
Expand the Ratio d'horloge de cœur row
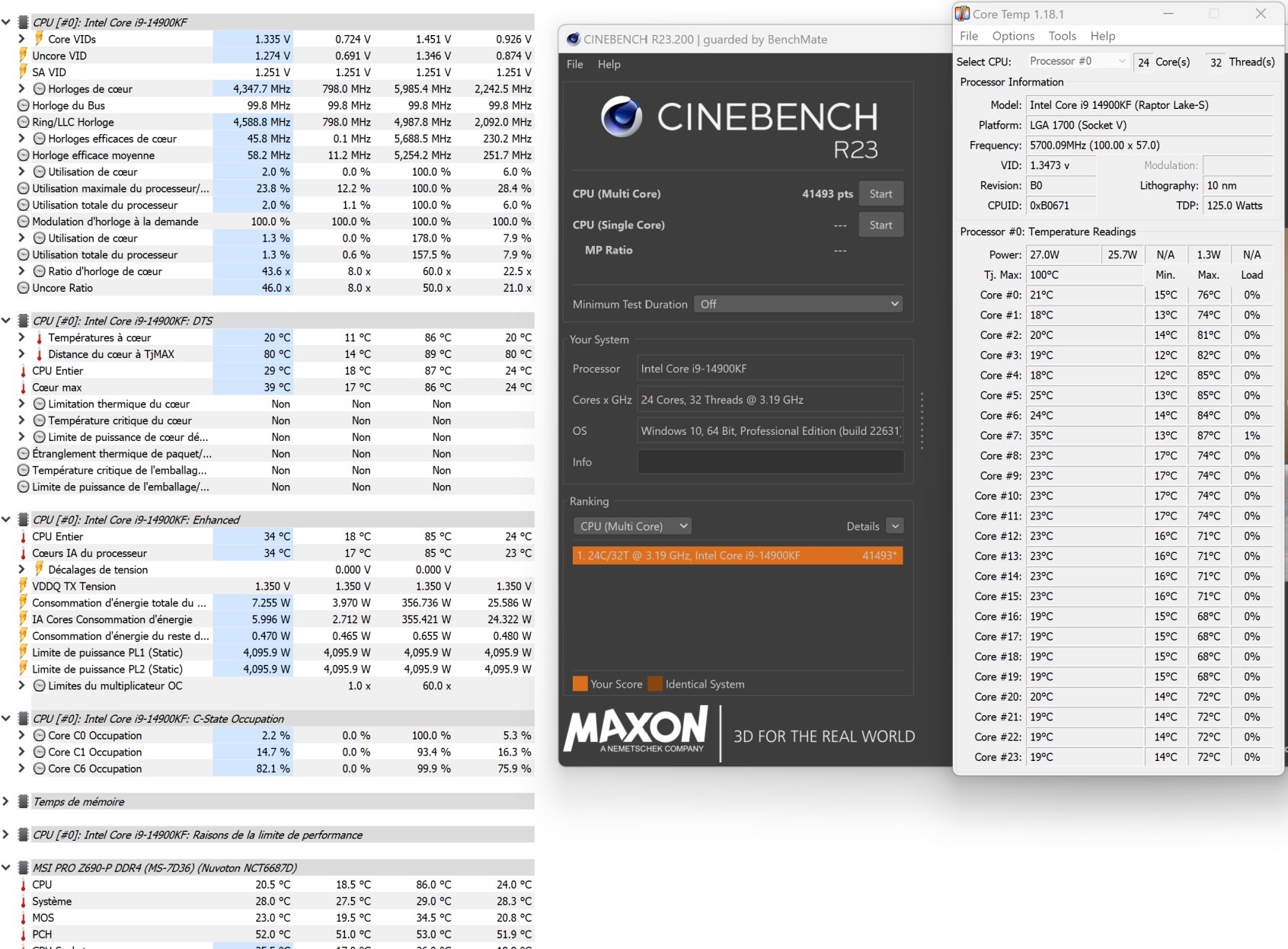pos(21,271)
